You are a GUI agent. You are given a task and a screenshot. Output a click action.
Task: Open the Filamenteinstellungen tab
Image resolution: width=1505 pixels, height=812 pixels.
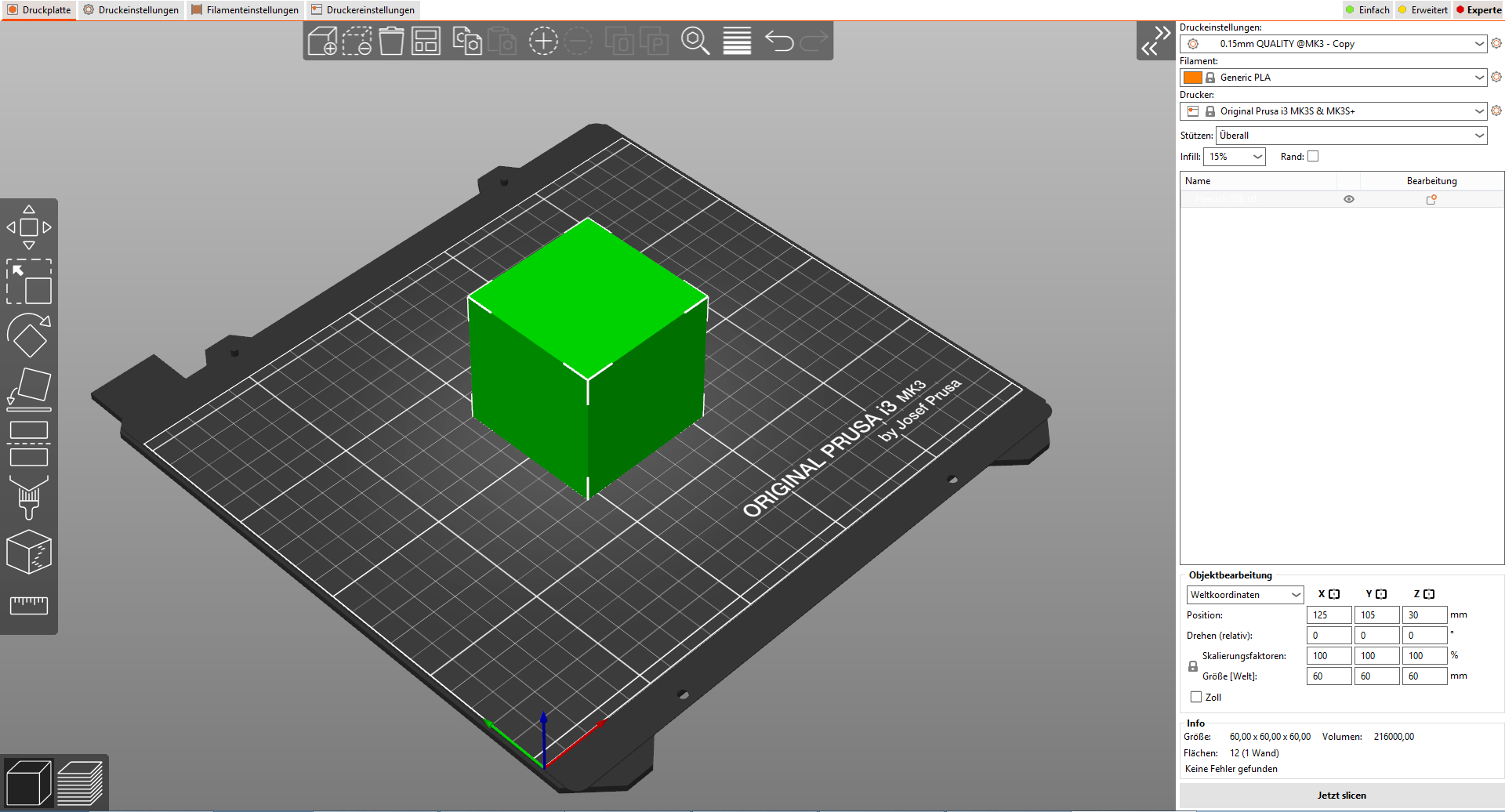pyautogui.click(x=245, y=10)
